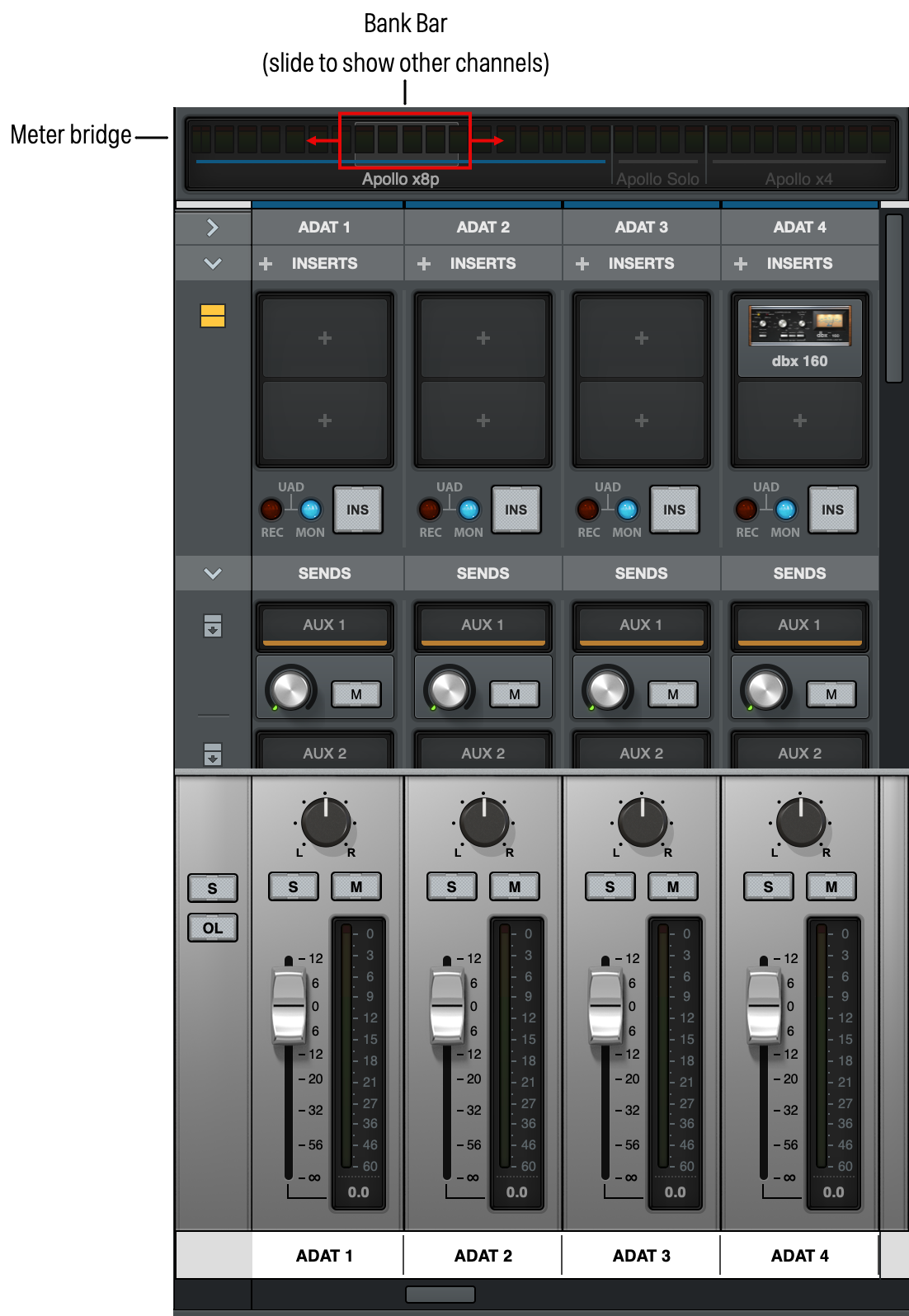The height and width of the screenshot is (1316, 909).
Task: Mute the ADAT 1 channel
Action: [x=356, y=886]
